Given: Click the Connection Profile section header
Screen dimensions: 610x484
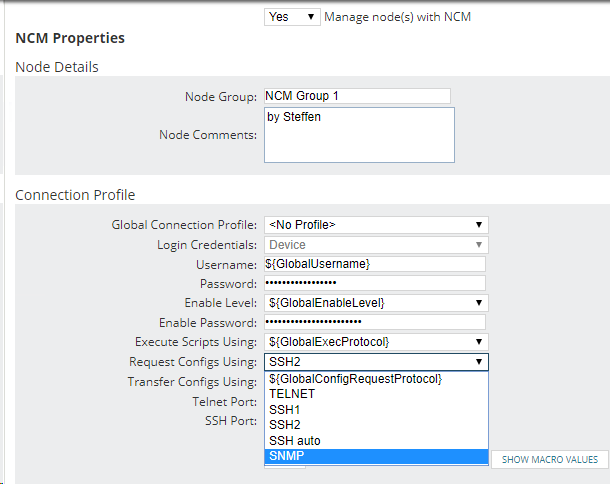Looking at the screenshot, I should pos(75,195).
